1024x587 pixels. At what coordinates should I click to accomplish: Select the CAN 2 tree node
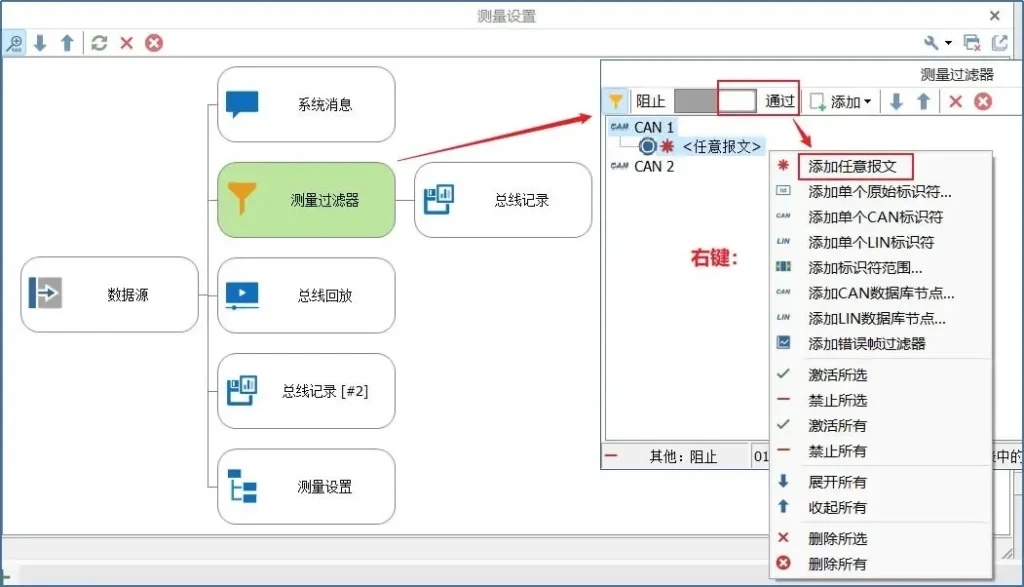654,167
